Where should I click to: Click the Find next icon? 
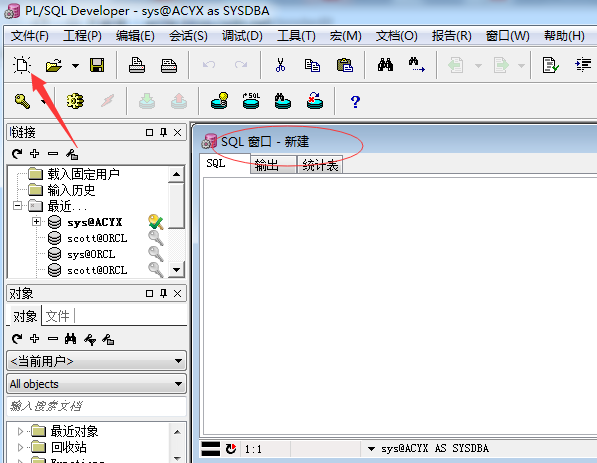417,65
